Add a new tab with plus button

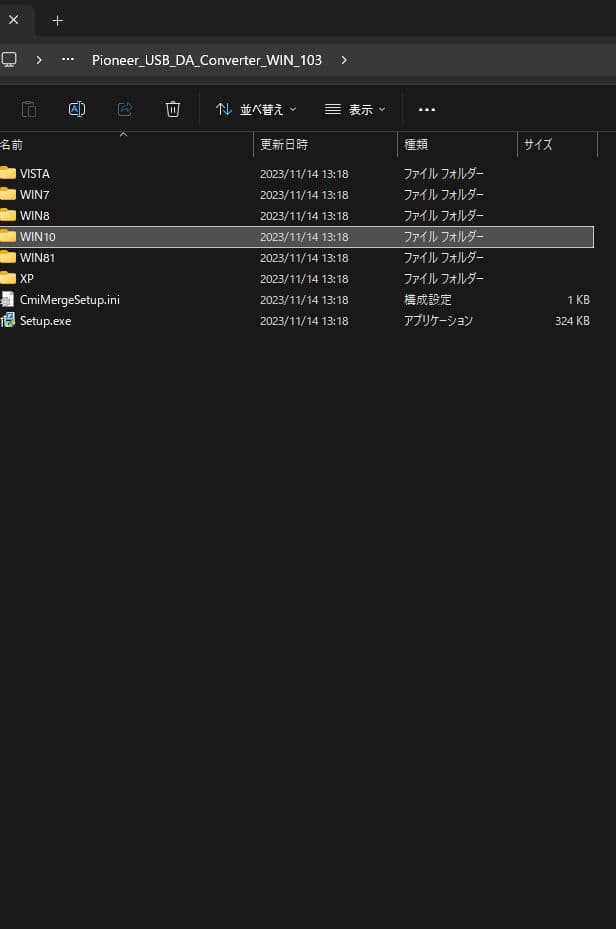coord(57,20)
